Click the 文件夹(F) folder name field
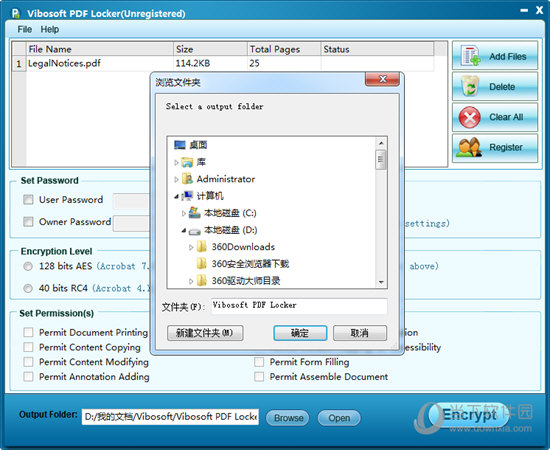550x450 pixels. point(299,306)
